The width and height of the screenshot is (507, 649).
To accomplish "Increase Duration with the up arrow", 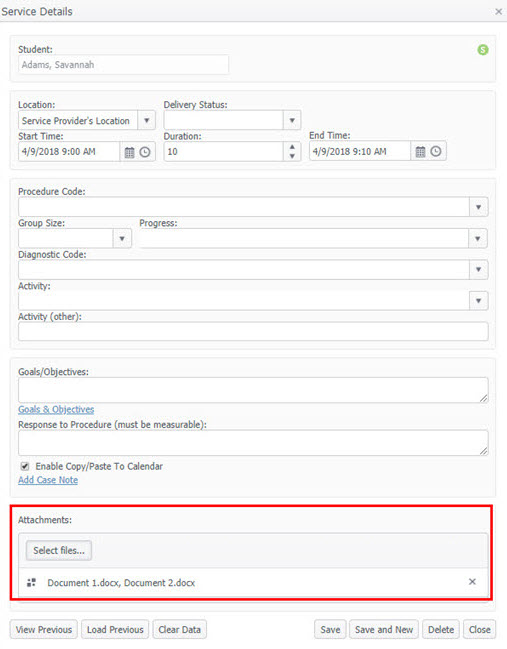I will point(292,147).
